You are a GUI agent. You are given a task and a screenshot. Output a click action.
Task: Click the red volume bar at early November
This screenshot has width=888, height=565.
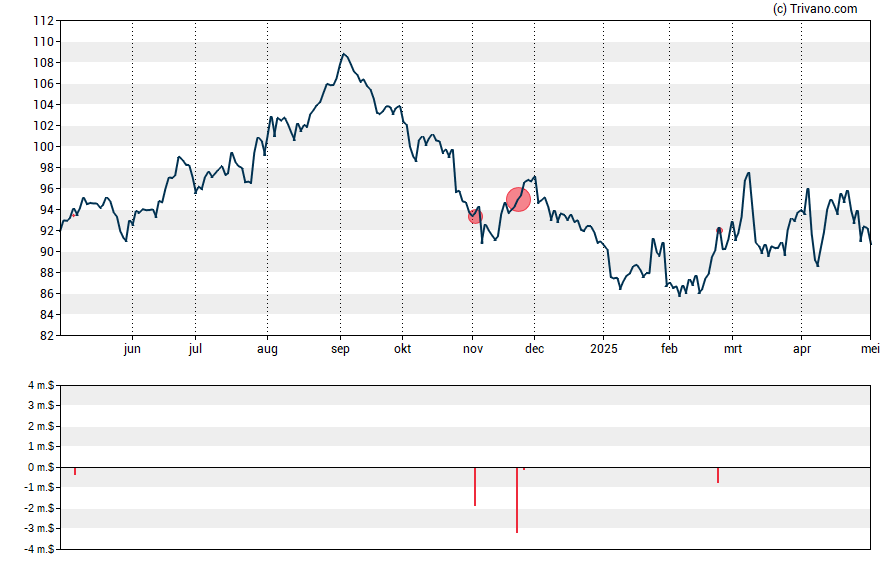[475, 487]
